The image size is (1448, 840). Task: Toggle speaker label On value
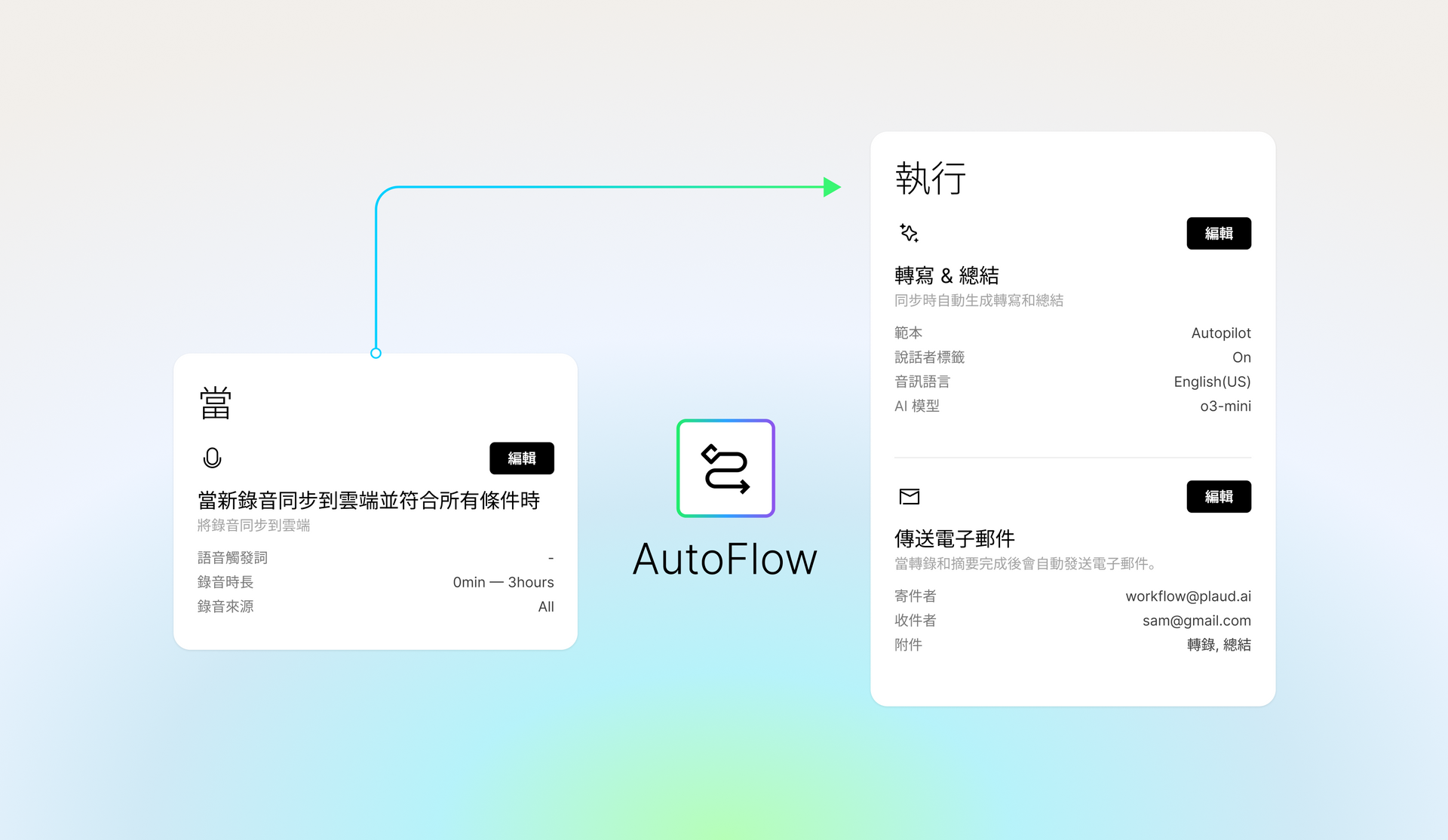tap(1241, 357)
